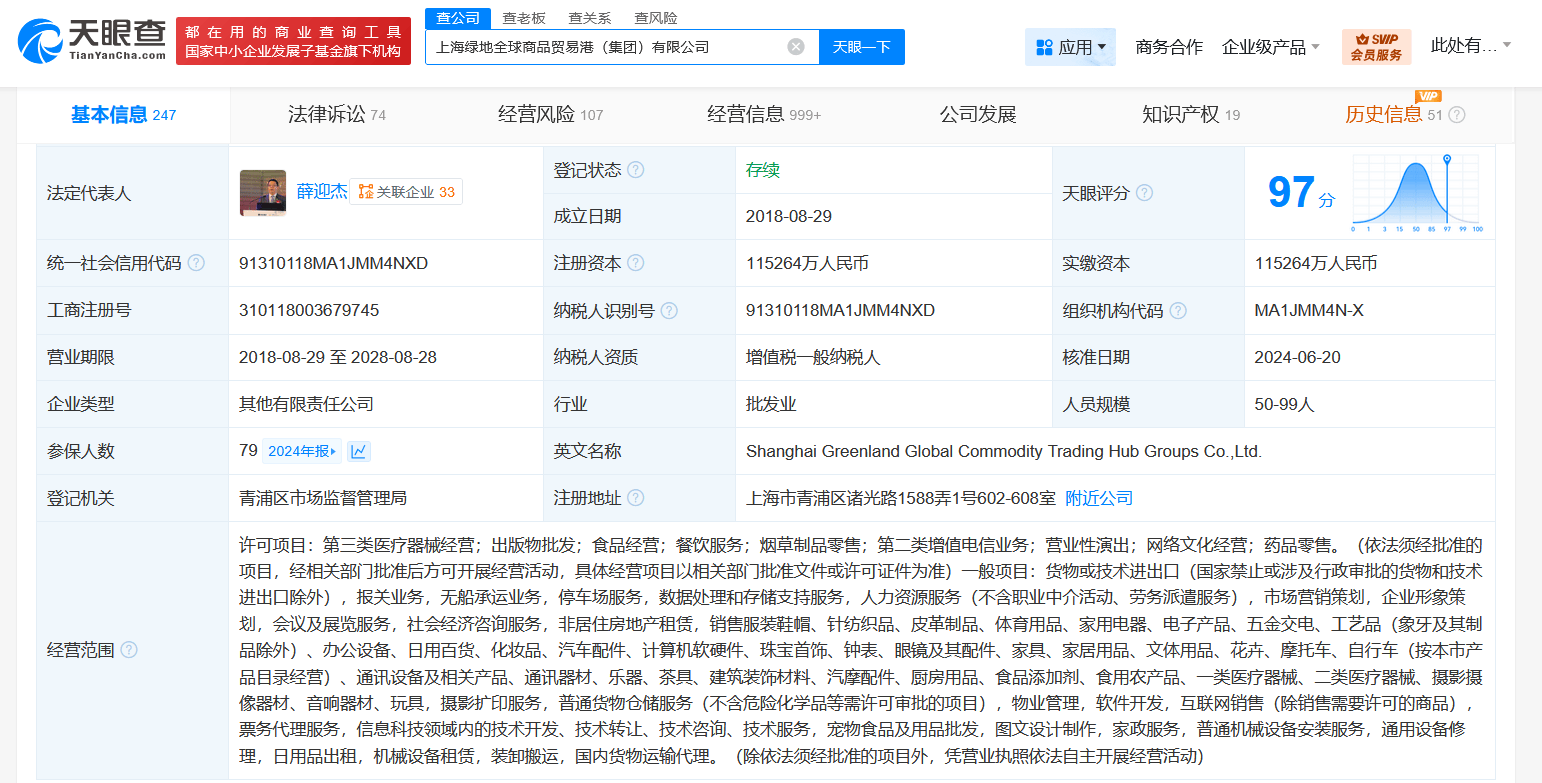This screenshot has height=783, width=1542.
Task: Select 工商注册号 value 310118003679745
Action: [309, 311]
